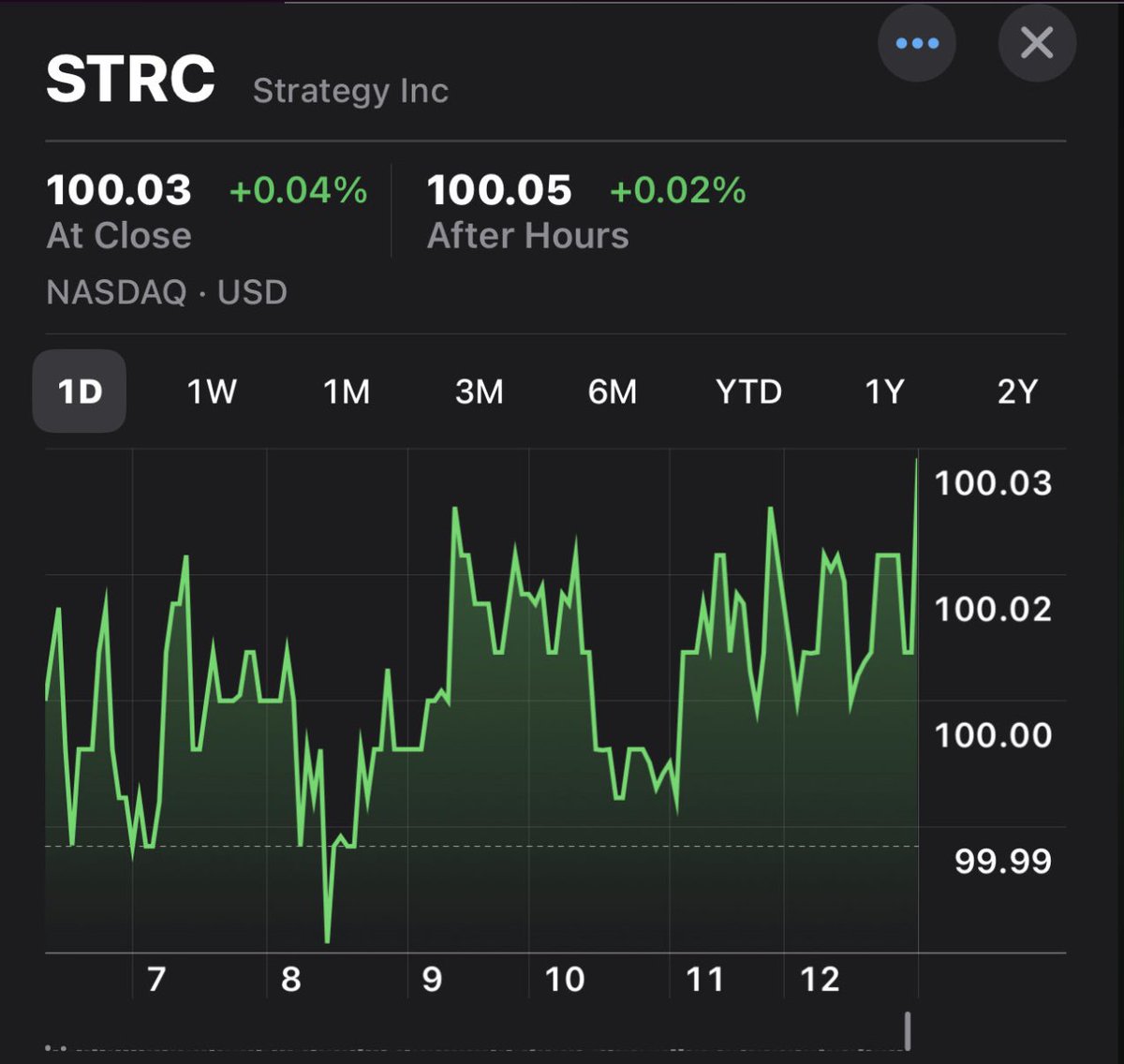
Task: Switch chart to 3M range
Action: click(x=480, y=392)
